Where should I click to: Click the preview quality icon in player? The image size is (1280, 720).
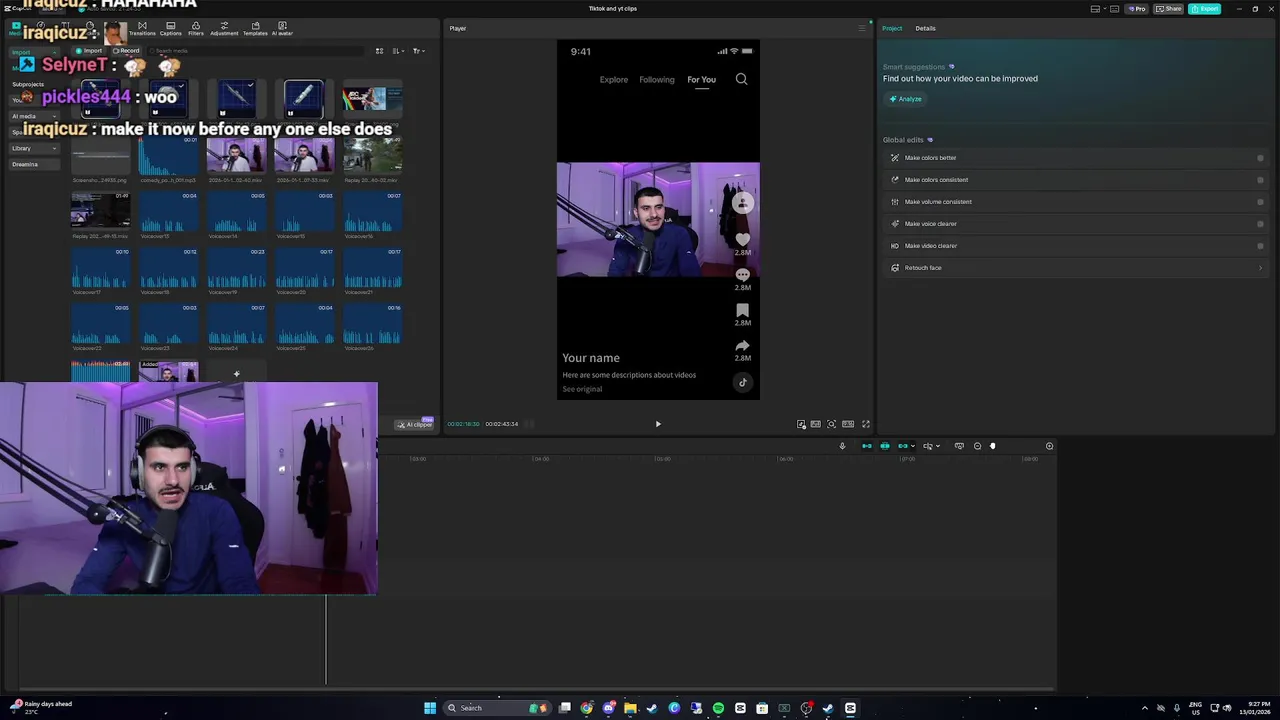(816, 424)
